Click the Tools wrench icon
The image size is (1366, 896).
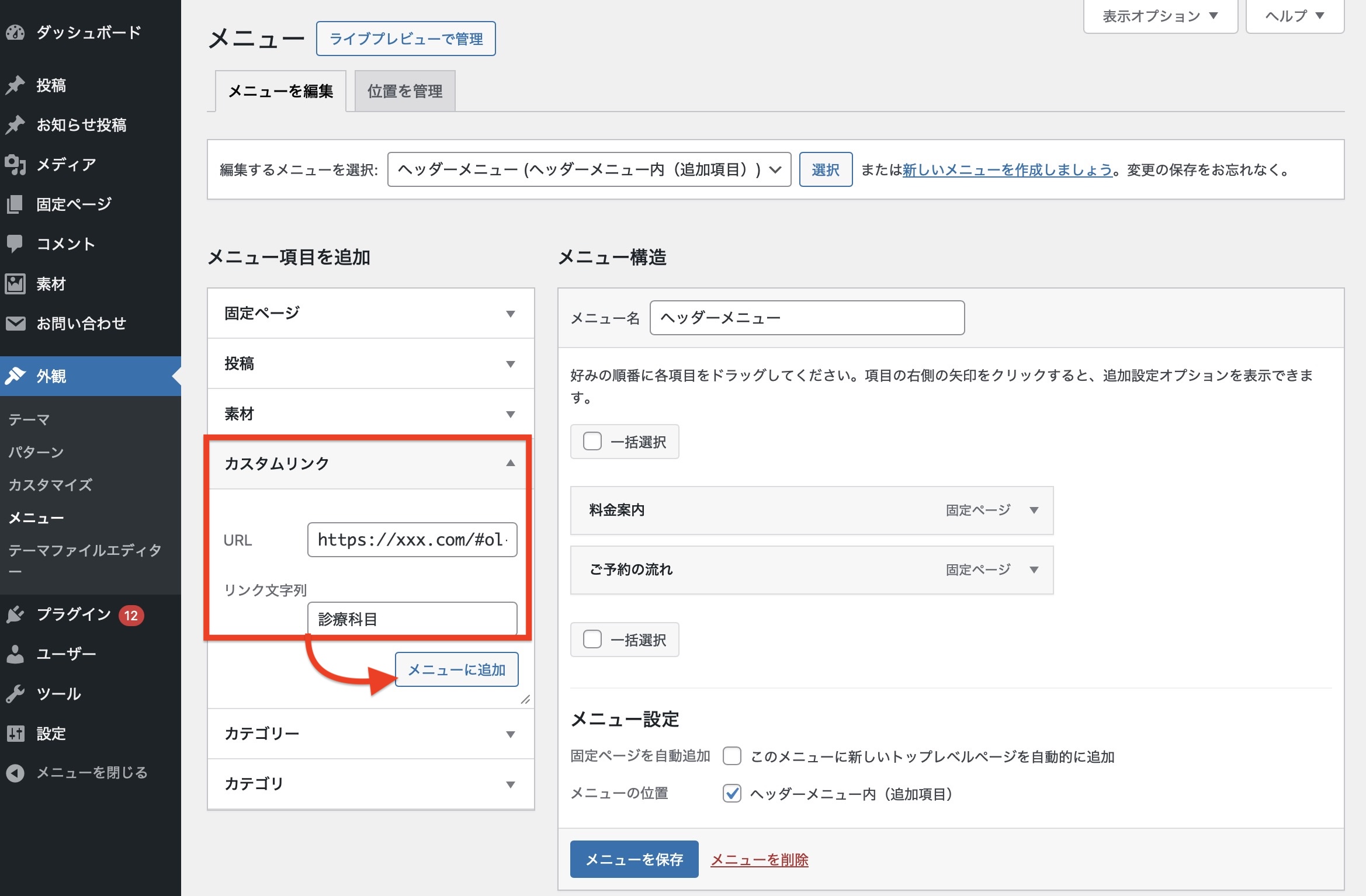point(15,694)
